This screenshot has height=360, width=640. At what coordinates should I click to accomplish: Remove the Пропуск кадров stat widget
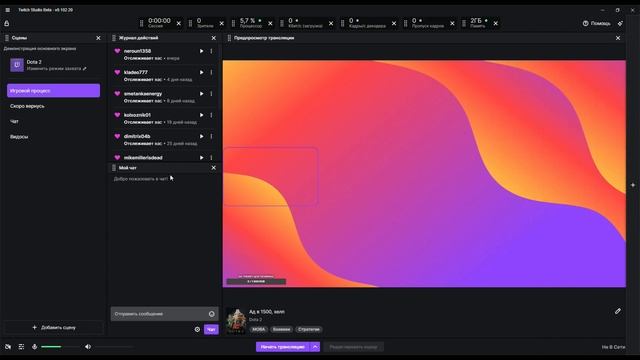click(x=452, y=23)
